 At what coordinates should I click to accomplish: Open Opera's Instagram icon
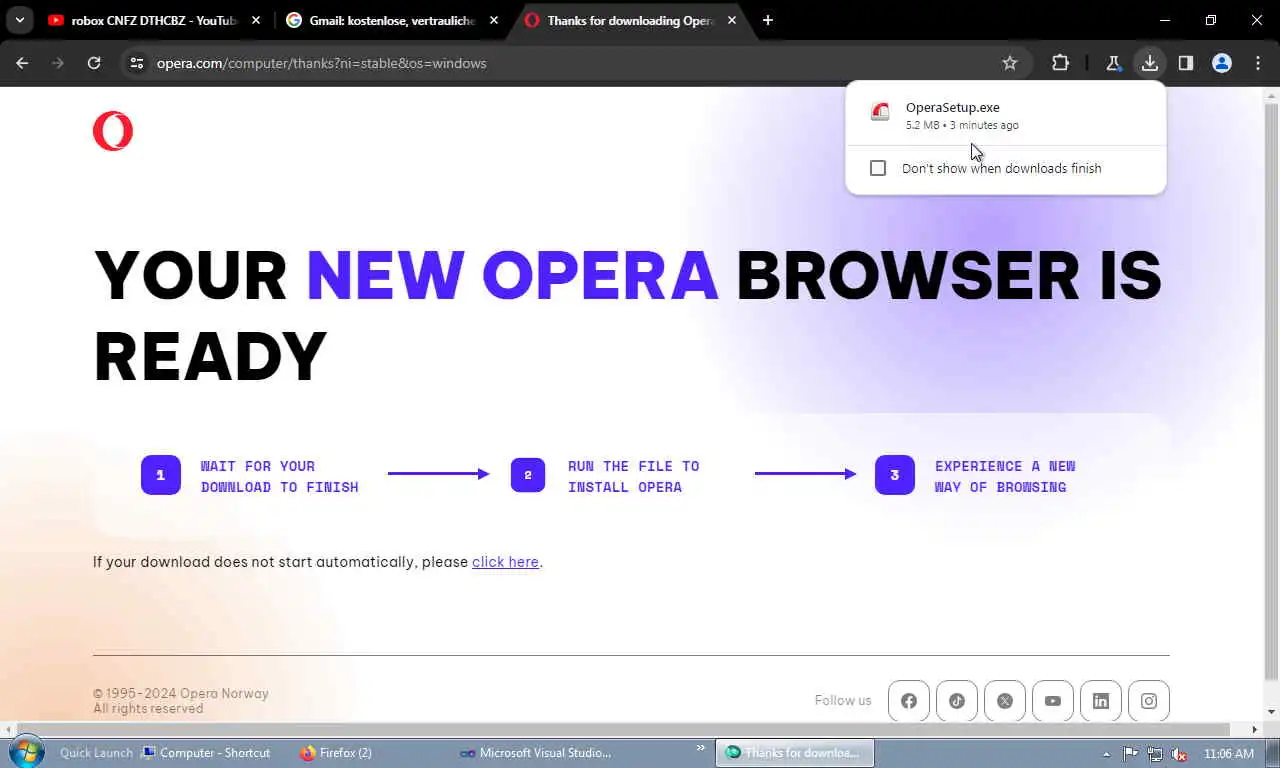(x=1149, y=701)
